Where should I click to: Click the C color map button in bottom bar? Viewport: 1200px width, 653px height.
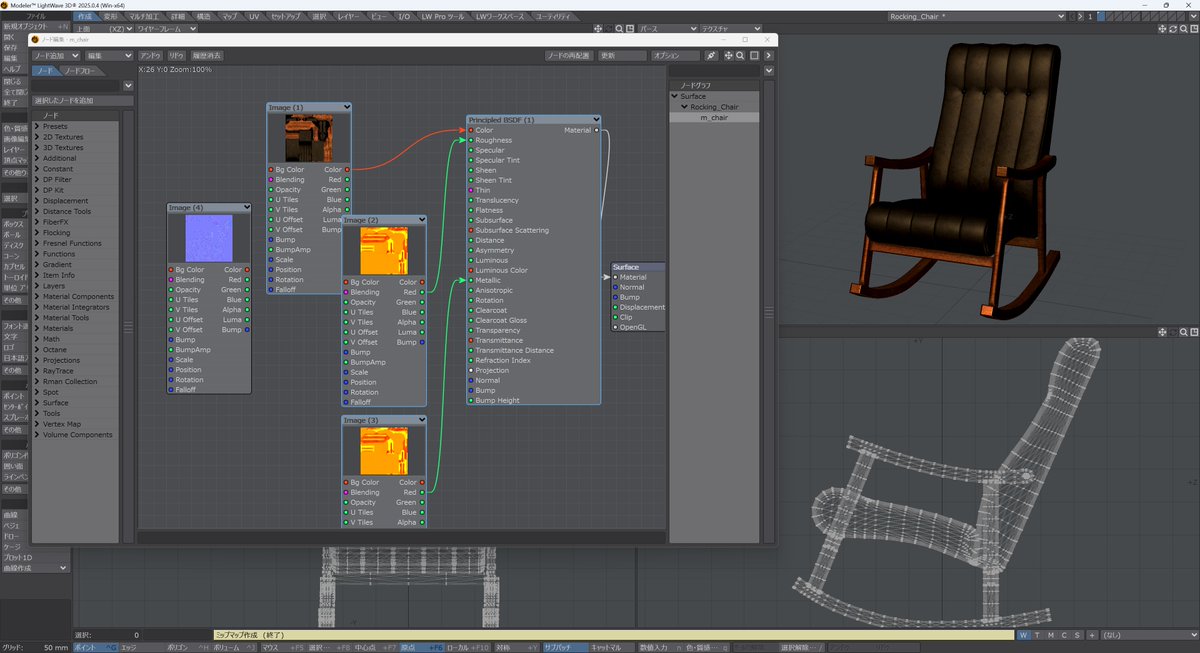coord(1063,635)
